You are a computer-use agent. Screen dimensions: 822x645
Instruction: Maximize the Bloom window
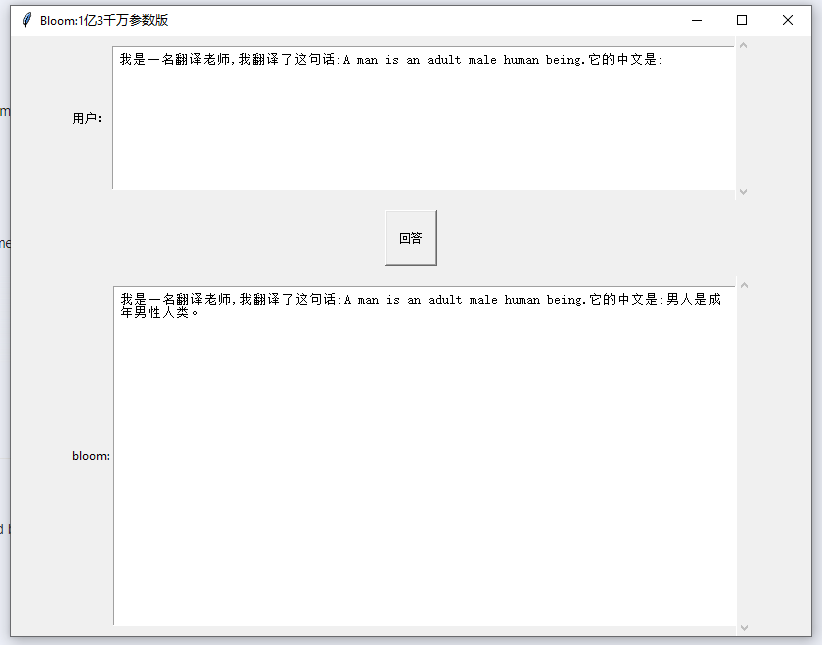[742, 20]
